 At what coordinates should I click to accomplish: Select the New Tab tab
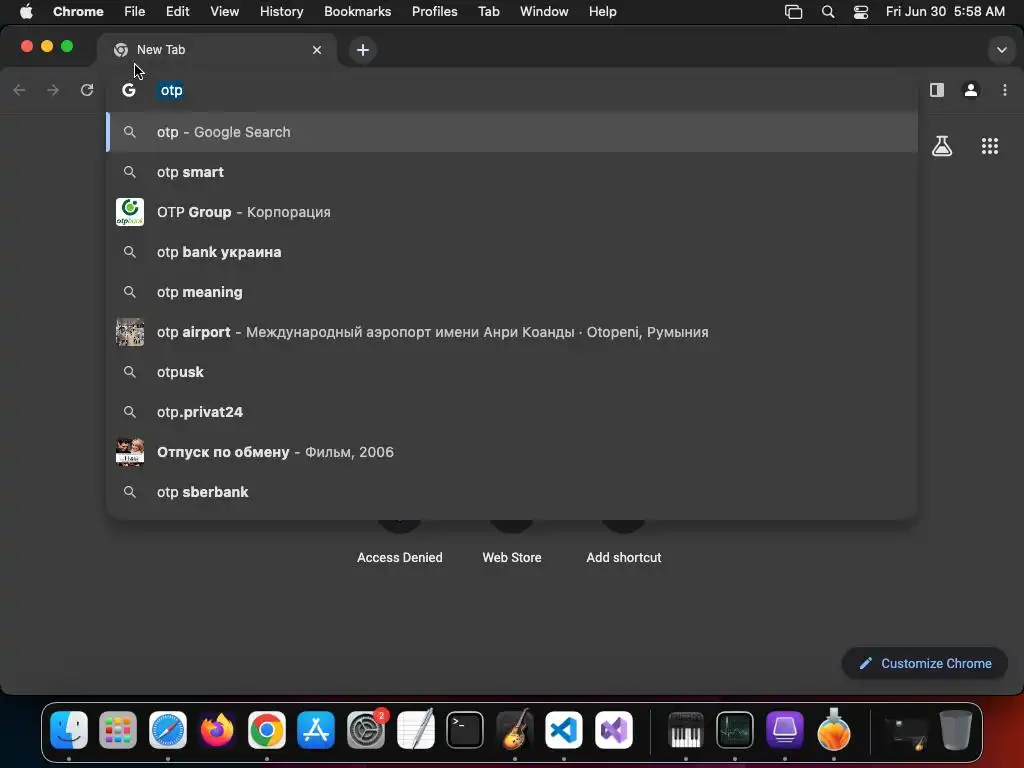tap(217, 50)
